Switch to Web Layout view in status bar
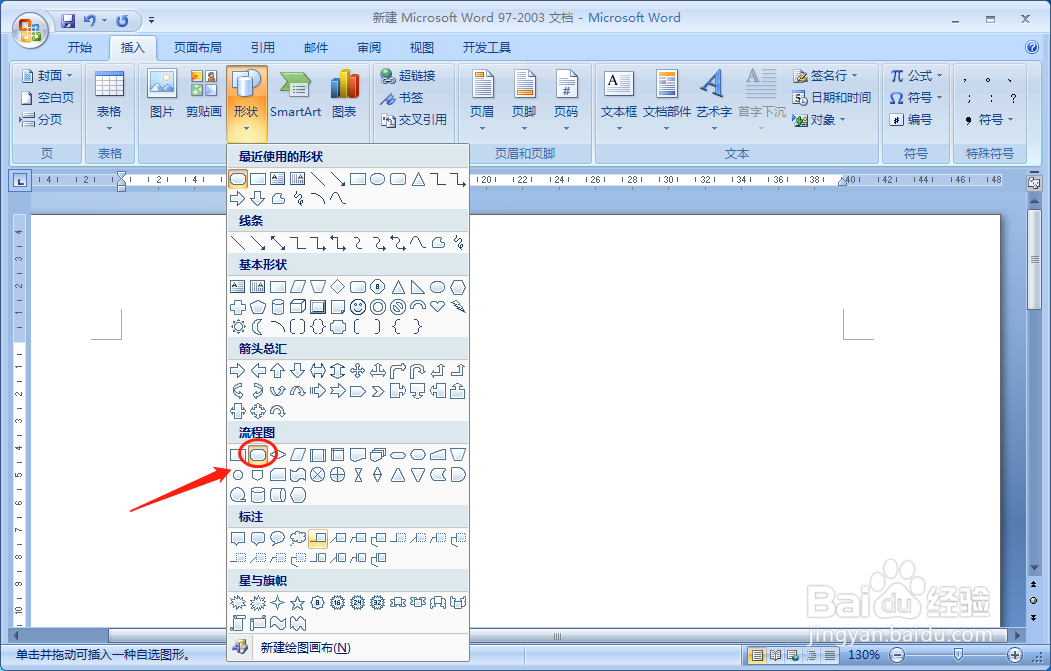1051x671 pixels. pyautogui.click(x=794, y=655)
